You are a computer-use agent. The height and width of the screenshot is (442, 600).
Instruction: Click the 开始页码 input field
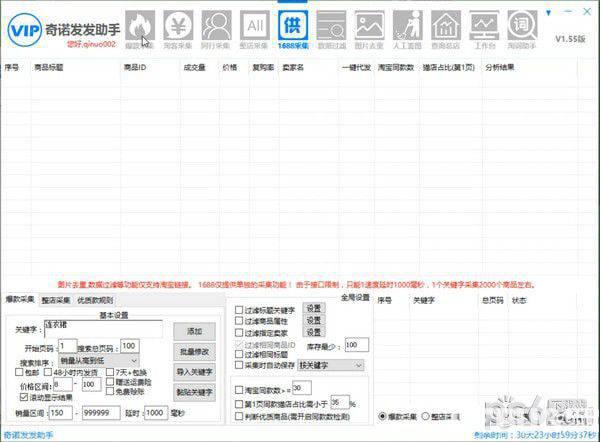tap(68, 346)
